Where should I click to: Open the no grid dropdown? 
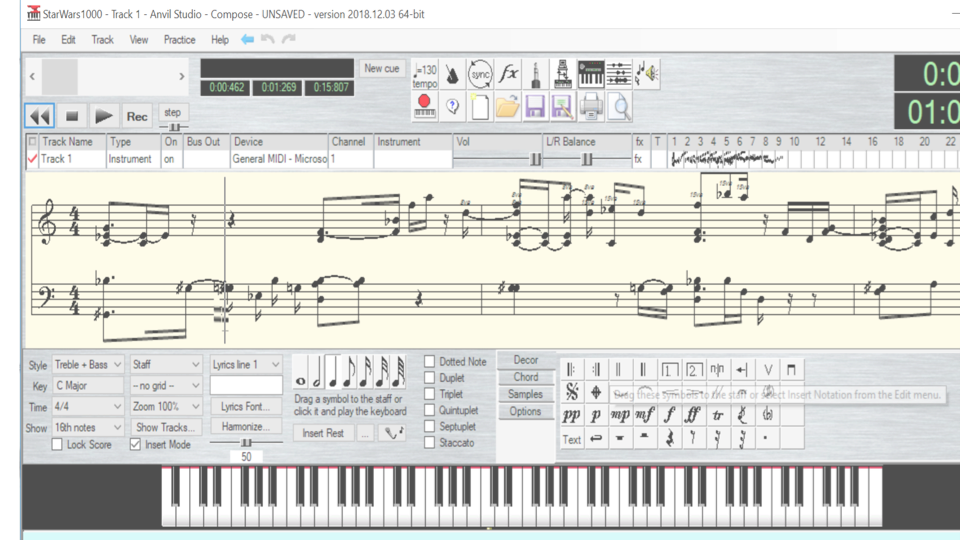166,385
